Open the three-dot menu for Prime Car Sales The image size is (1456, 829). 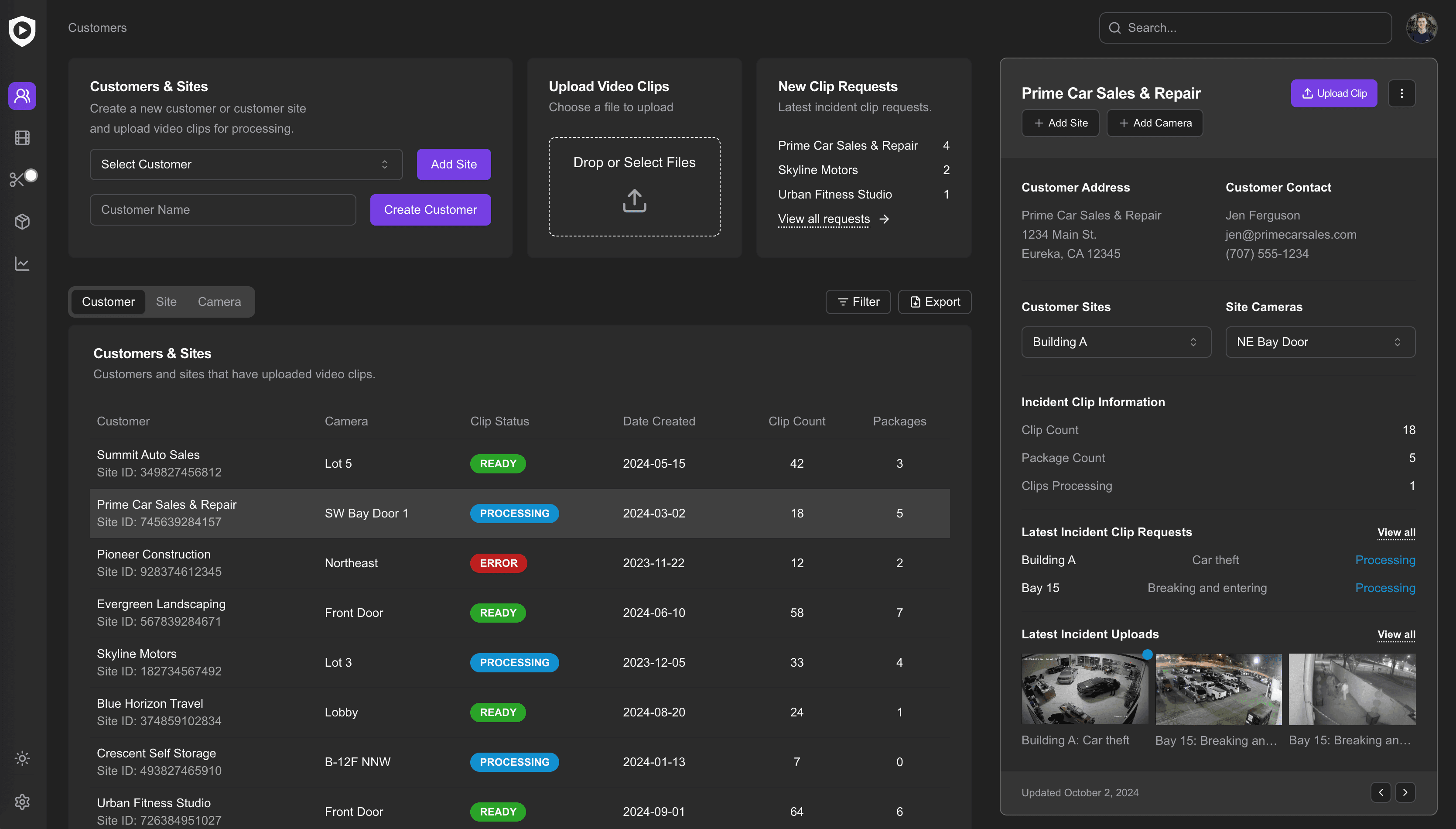(1402, 93)
